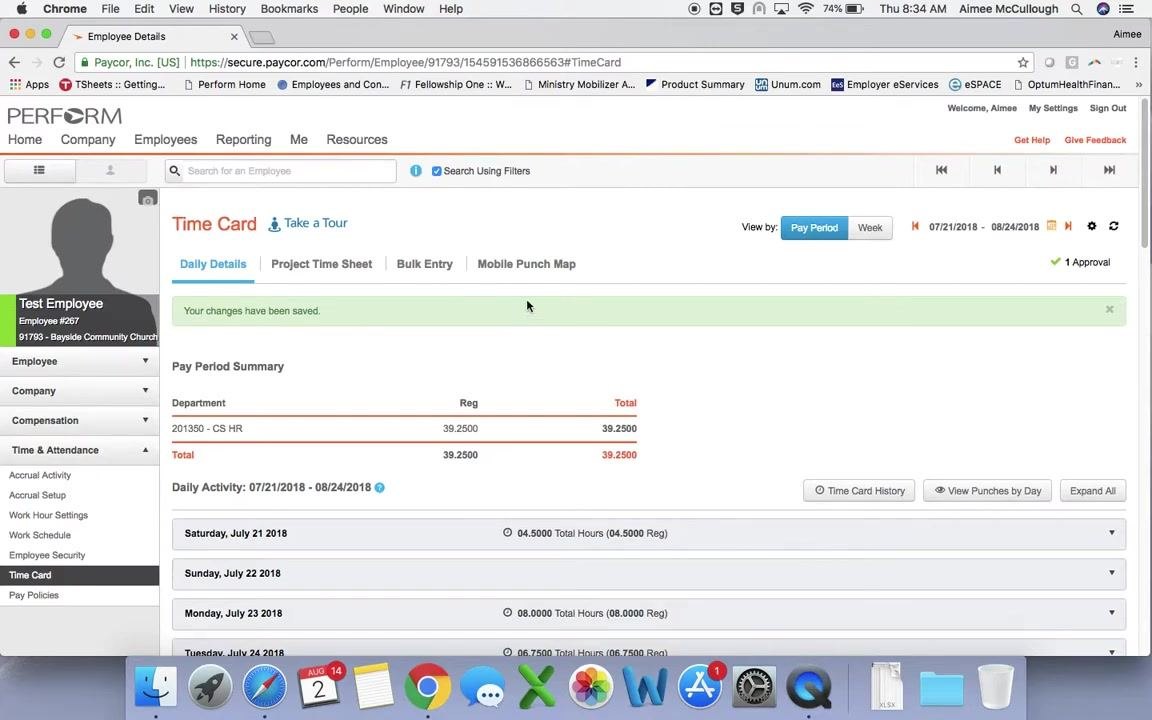Go to the next pay period arrow
The height and width of the screenshot is (720, 1152).
click(x=1068, y=226)
